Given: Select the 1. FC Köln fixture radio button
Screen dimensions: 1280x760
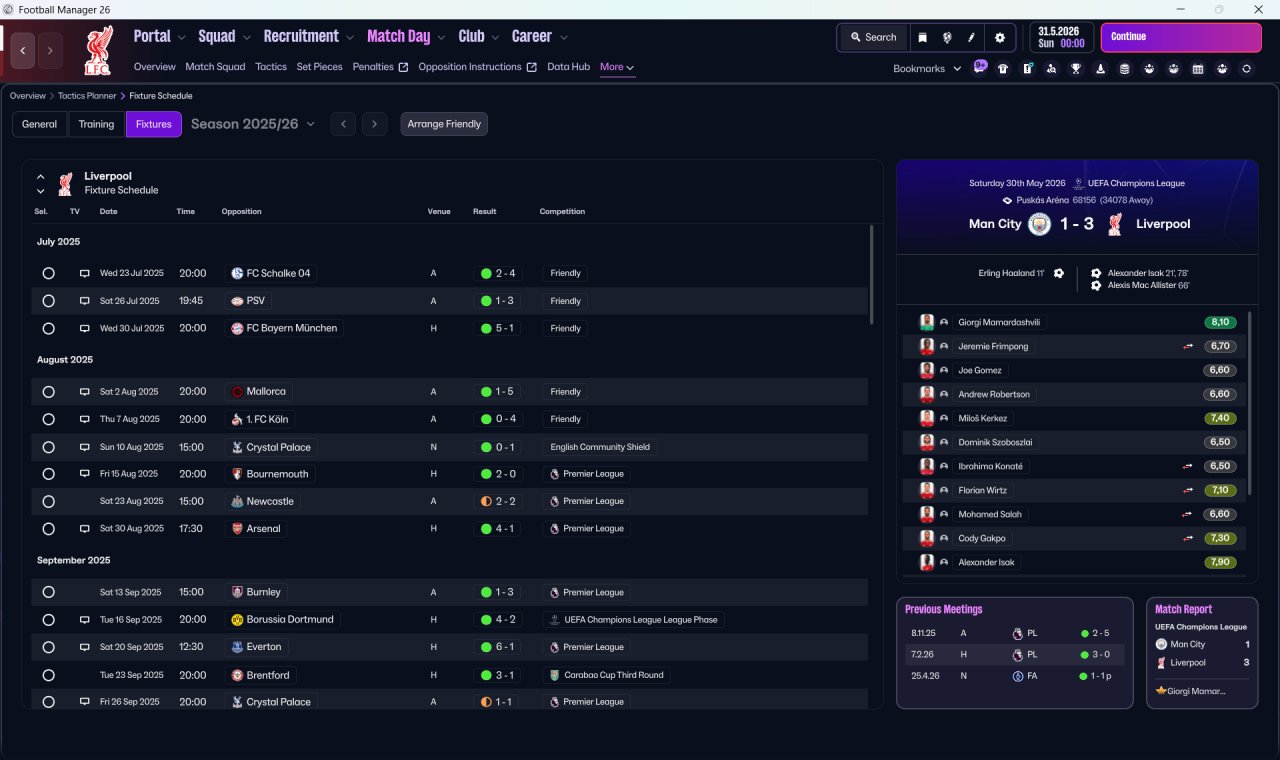Looking at the screenshot, I should [48, 419].
